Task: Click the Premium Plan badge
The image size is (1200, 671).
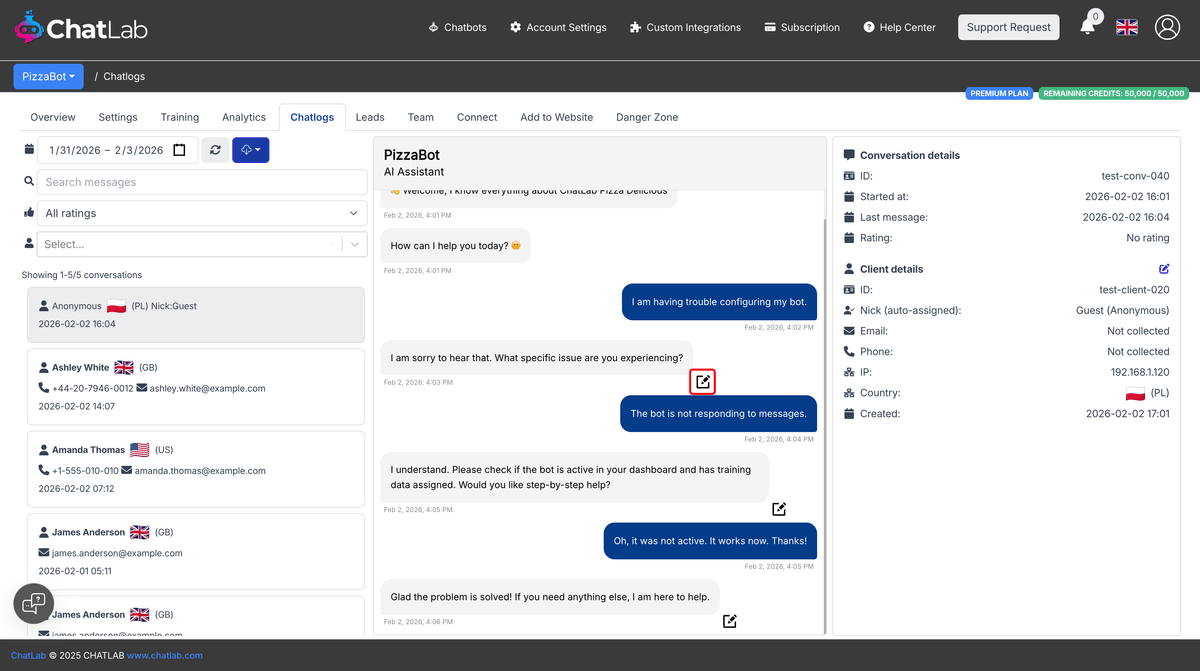Action: tap(1000, 93)
